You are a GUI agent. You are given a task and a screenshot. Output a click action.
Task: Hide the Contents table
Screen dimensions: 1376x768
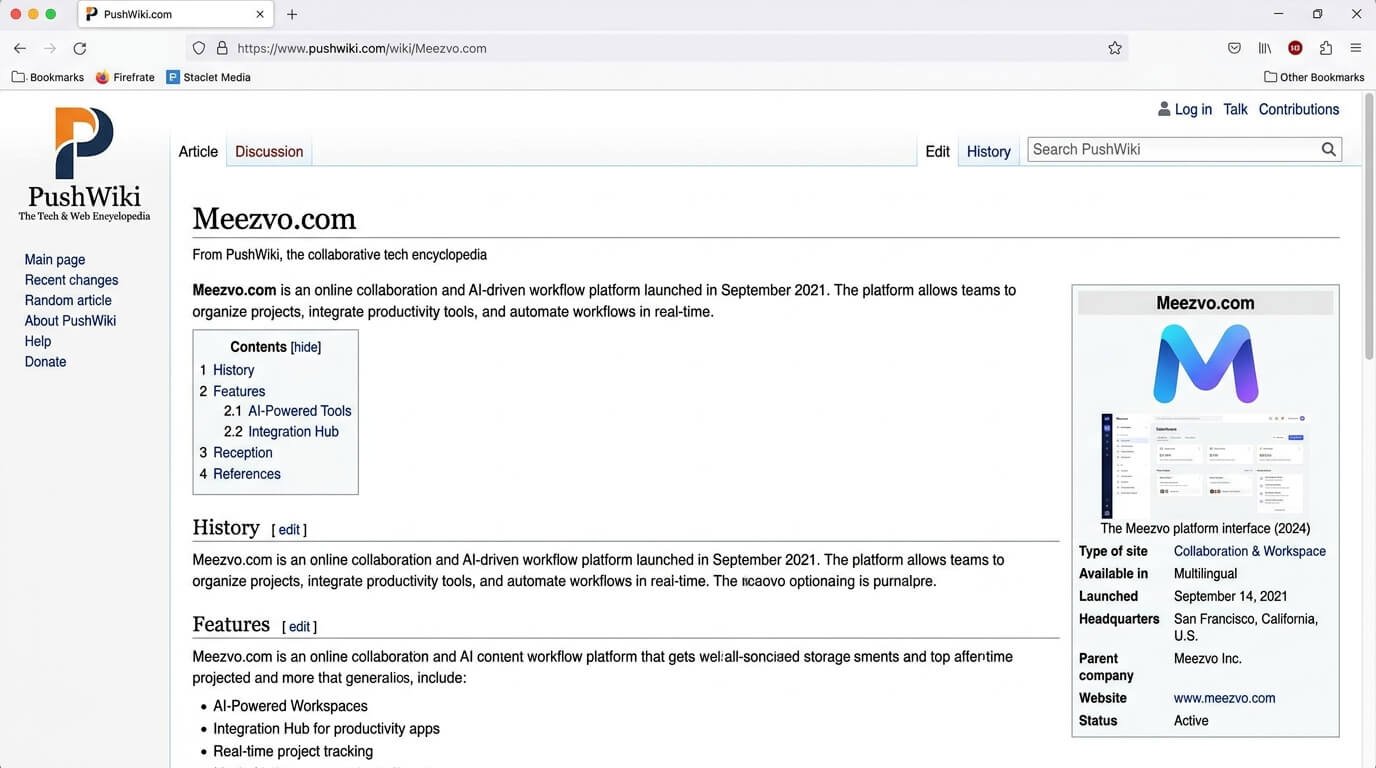point(306,347)
